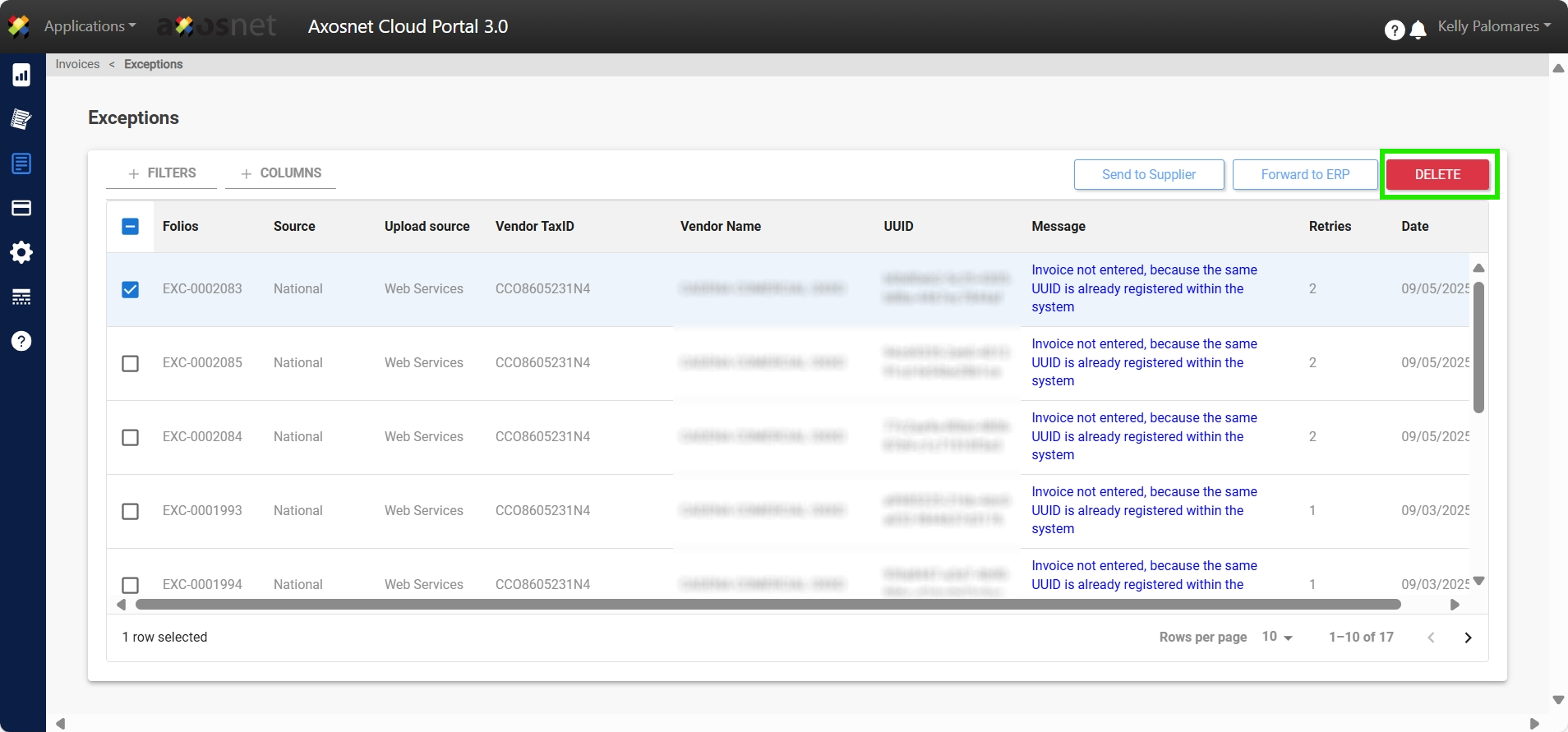
Task: Expand the Applications dropdown menu
Action: (x=90, y=26)
